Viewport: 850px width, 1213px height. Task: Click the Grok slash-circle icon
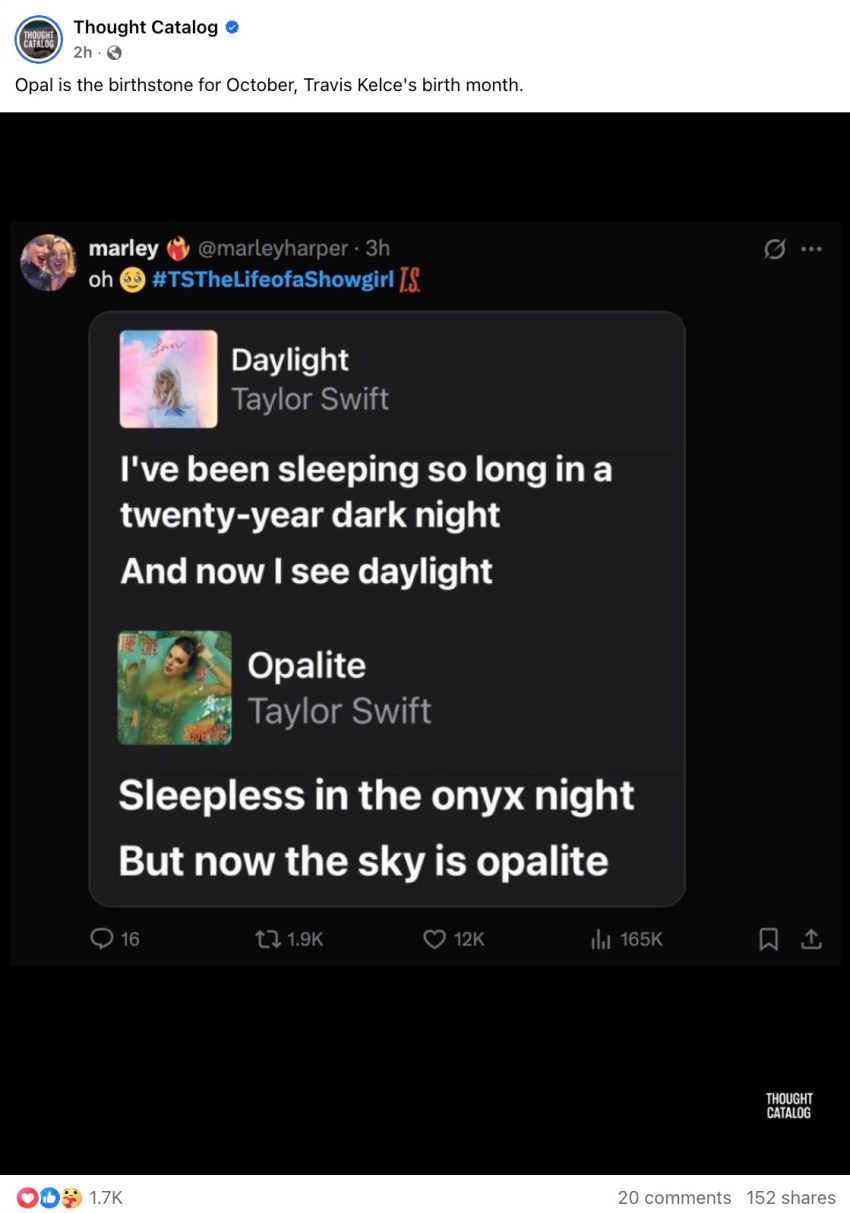coord(774,250)
